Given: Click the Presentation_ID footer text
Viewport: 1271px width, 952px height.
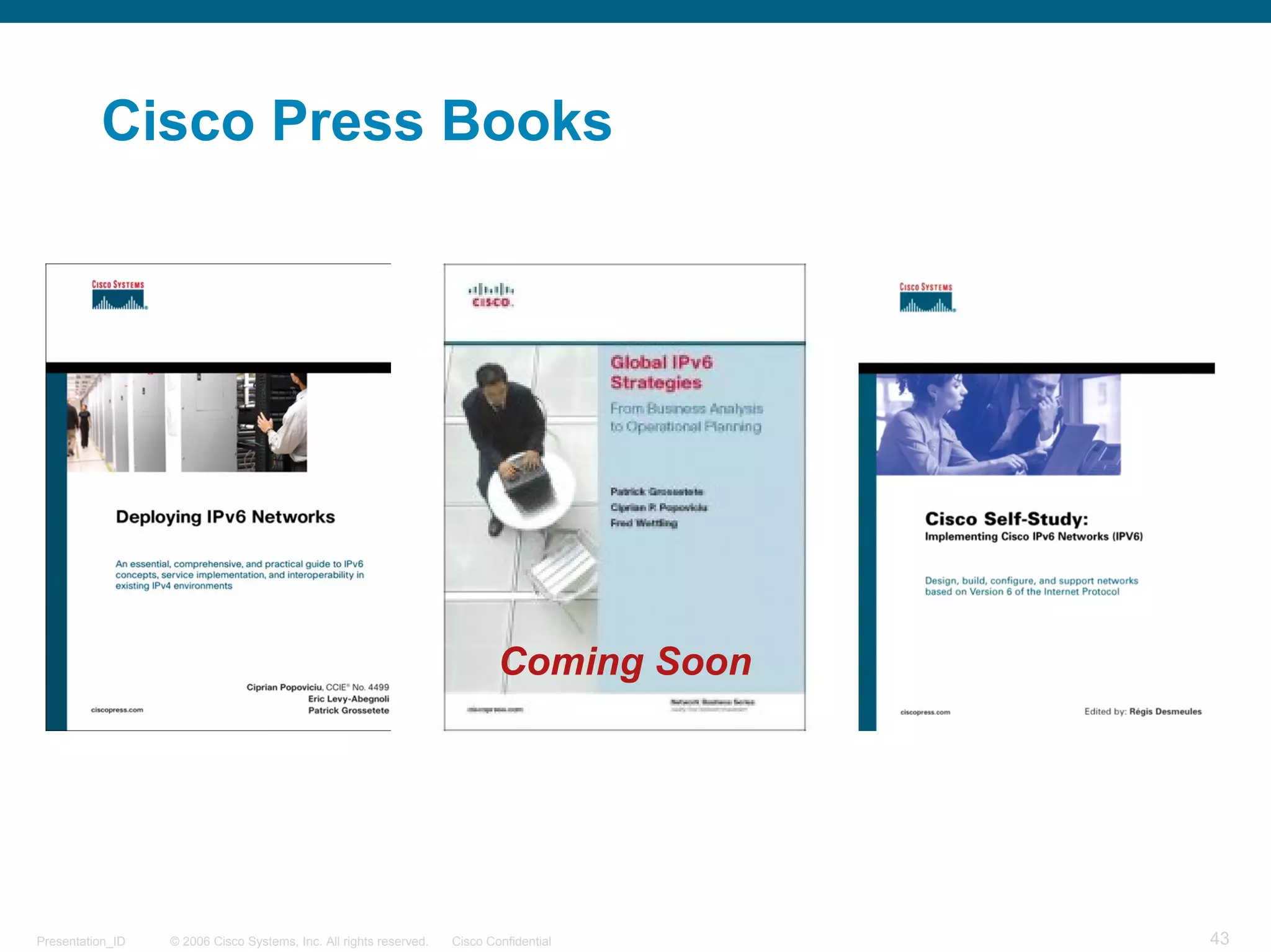Looking at the screenshot, I should tap(81, 941).
